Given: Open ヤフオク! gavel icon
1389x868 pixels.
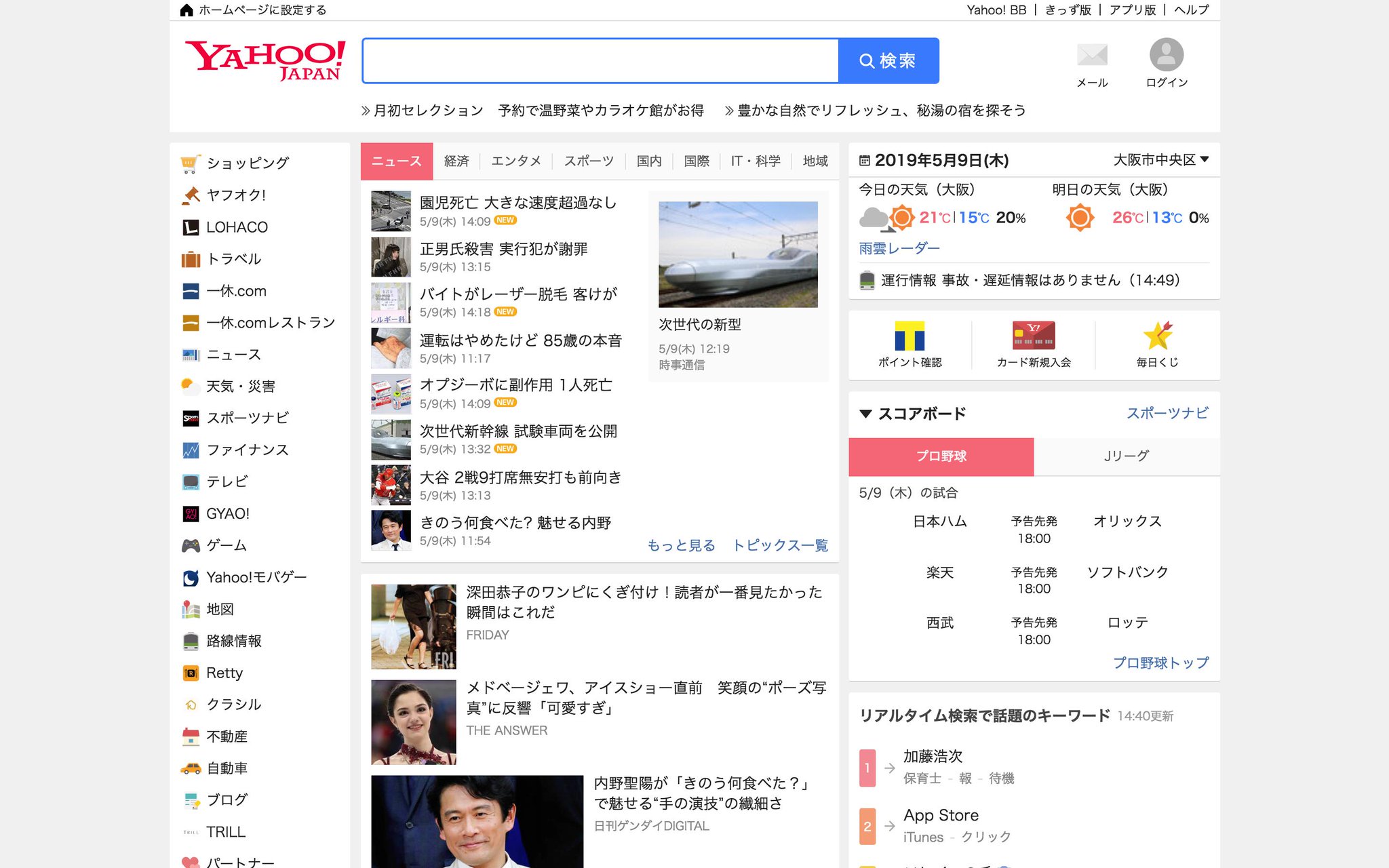Looking at the screenshot, I should 191,195.
